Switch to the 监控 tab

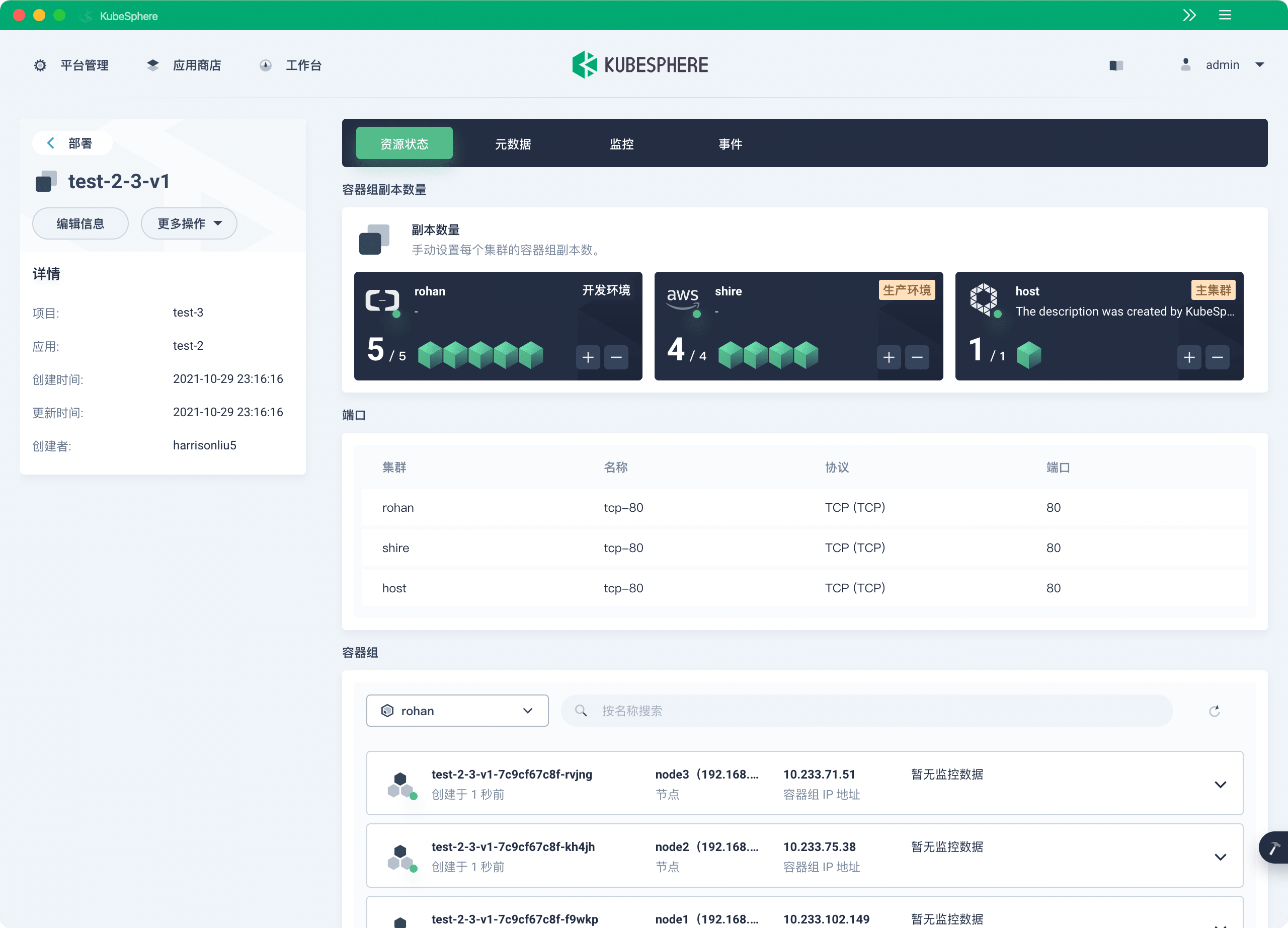[x=621, y=144]
